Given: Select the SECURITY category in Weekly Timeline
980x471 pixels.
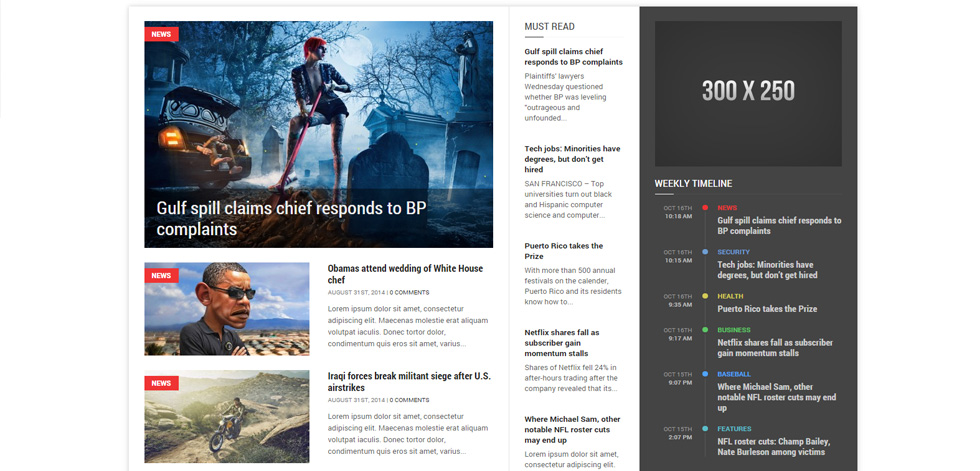Looking at the screenshot, I should pos(733,252).
